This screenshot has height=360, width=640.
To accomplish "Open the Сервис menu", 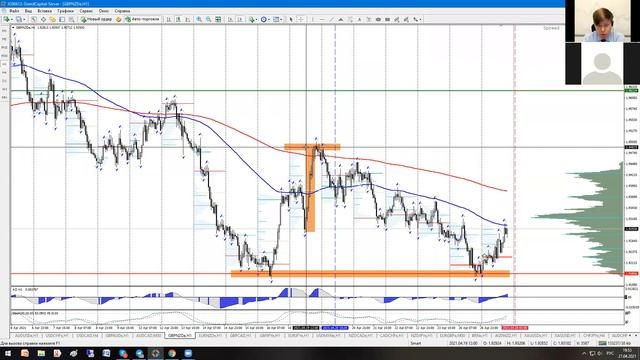I will coord(86,11).
